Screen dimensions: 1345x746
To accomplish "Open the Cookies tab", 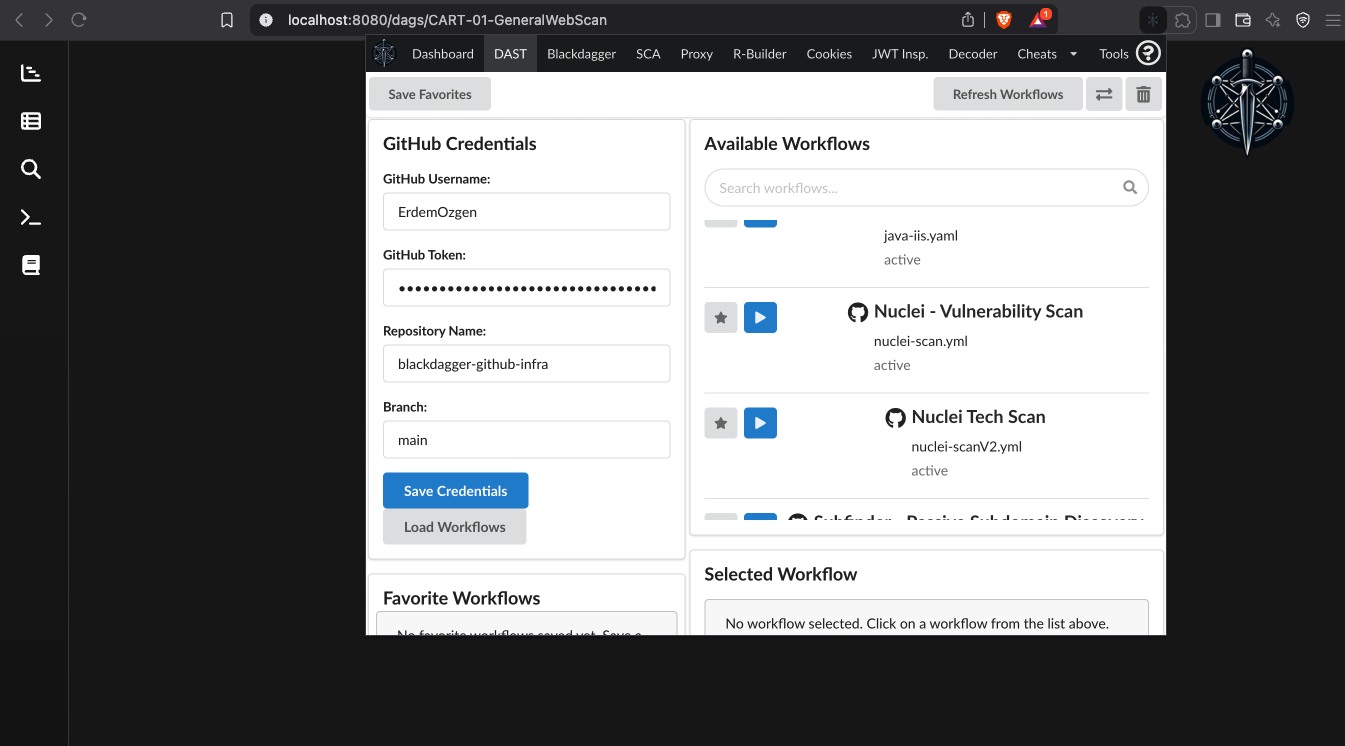I will (829, 54).
